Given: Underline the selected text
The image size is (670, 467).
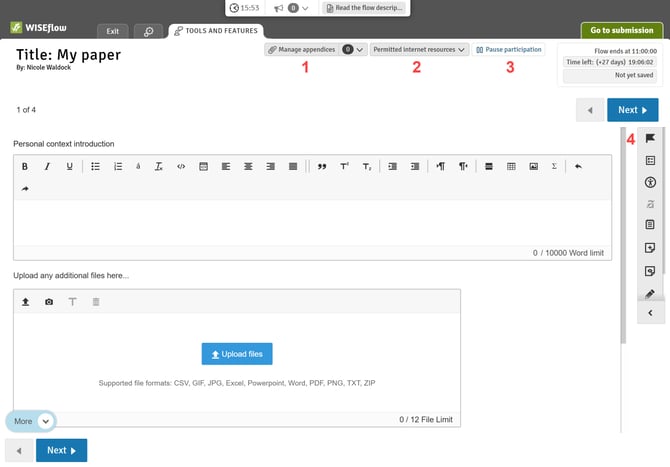Looking at the screenshot, I should pyautogui.click(x=69, y=167).
